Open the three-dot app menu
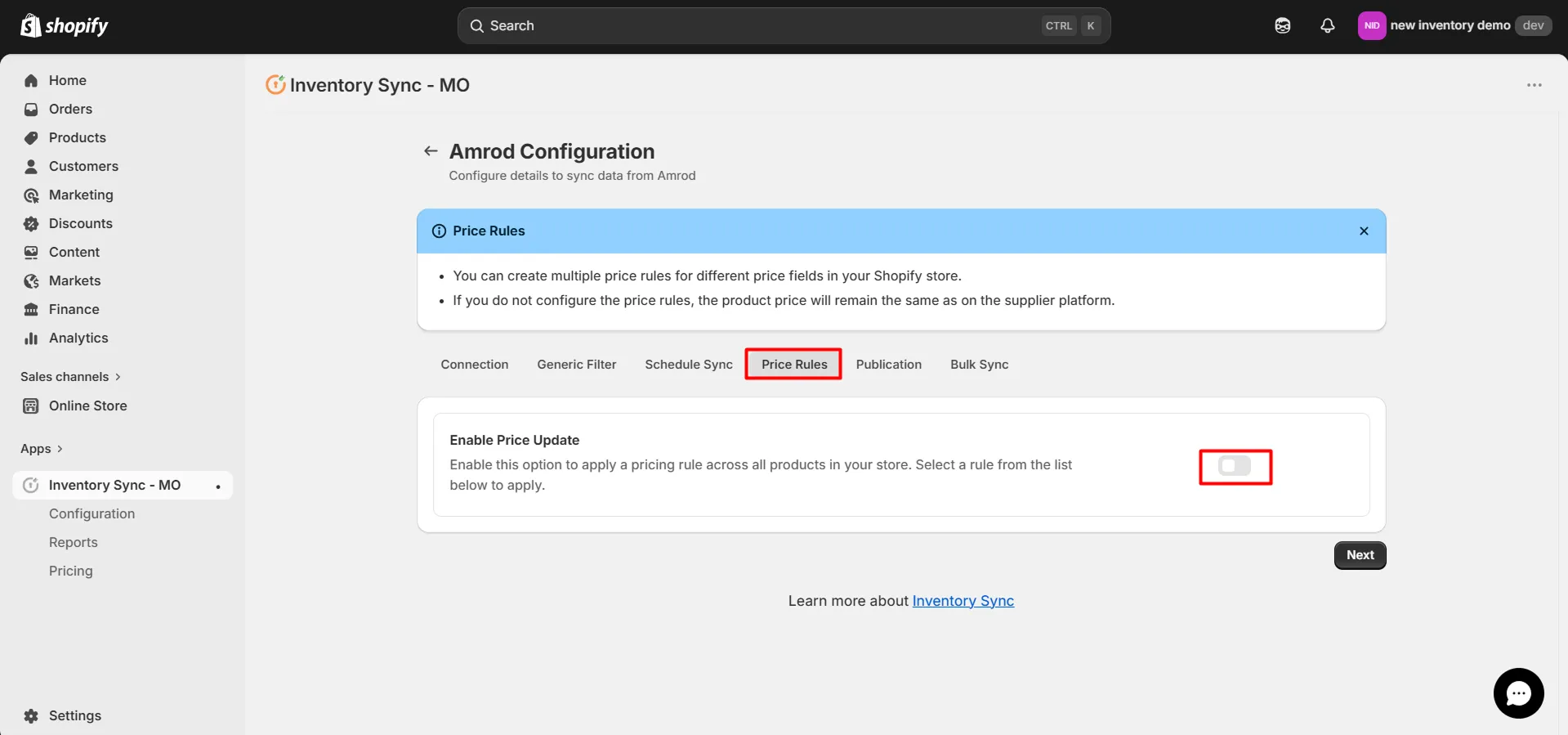 point(1534,85)
